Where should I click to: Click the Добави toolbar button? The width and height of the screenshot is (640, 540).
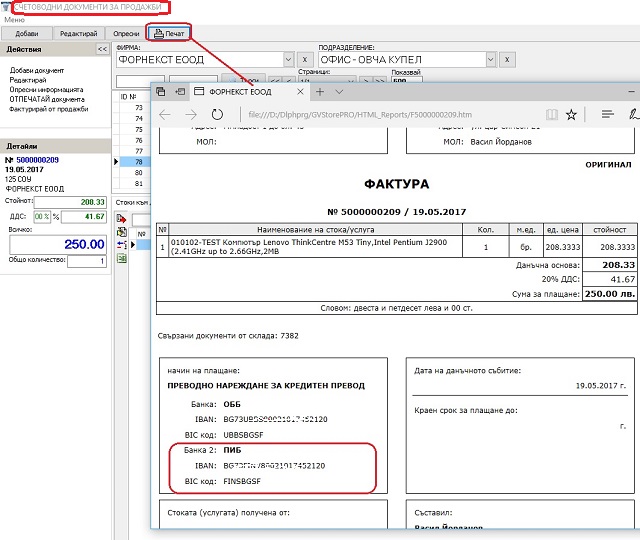(27, 33)
